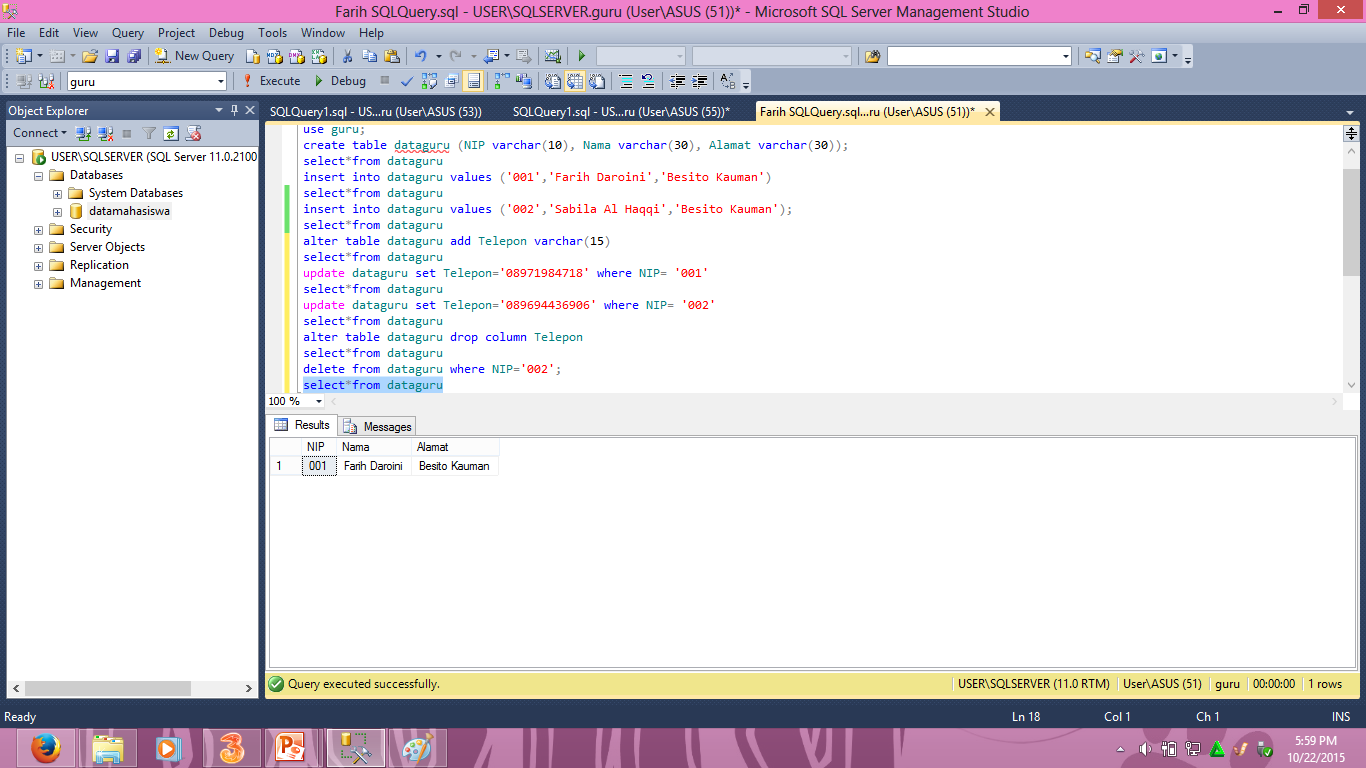Toggle Object Explorer auto-hide pin
The height and width of the screenshot is (768, 1366).
pos(235,110)
